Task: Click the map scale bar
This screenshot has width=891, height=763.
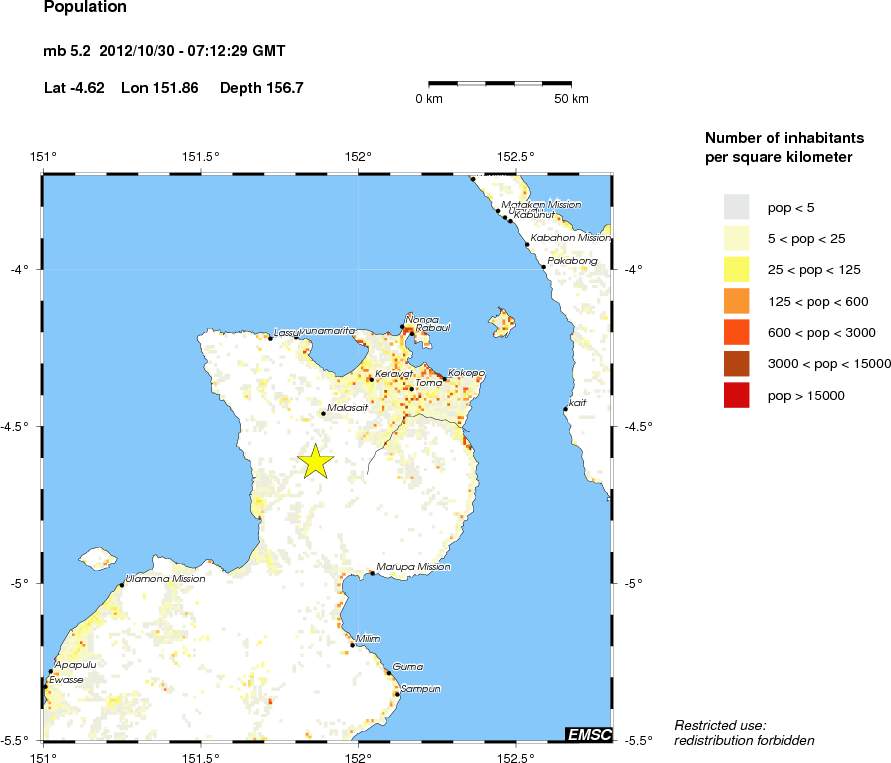Action: pos(500,84)
